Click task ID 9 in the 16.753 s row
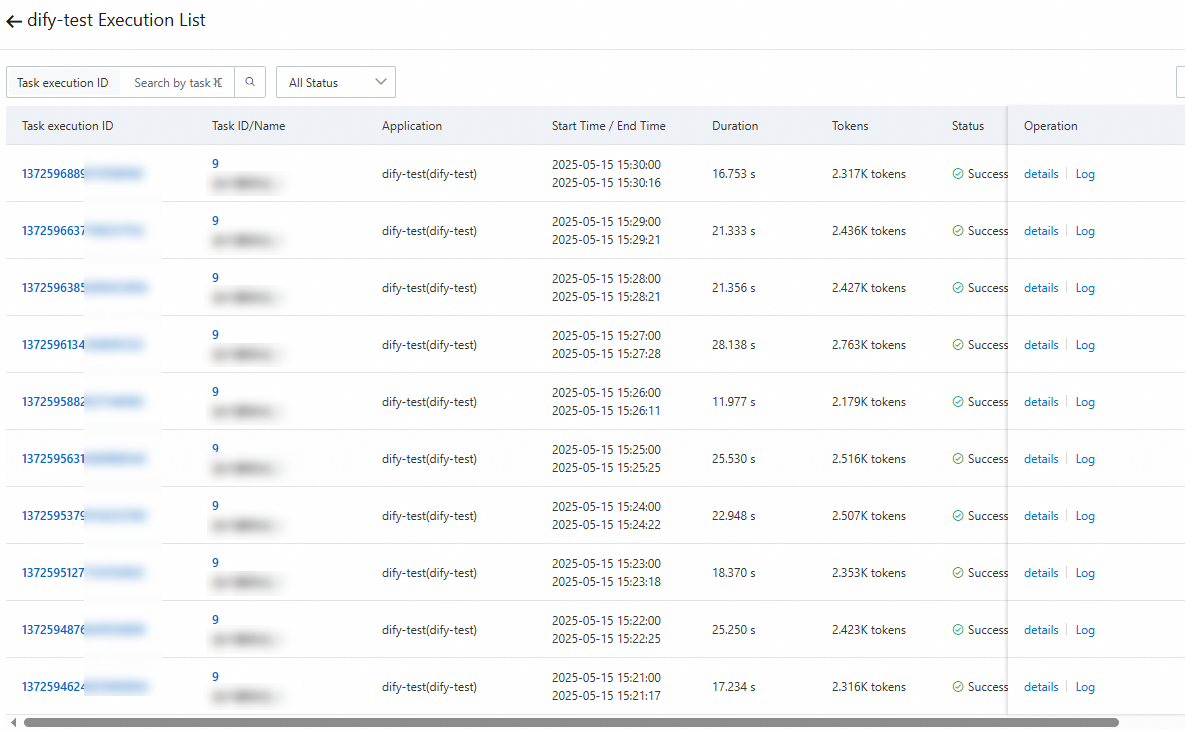 [215, 164]
